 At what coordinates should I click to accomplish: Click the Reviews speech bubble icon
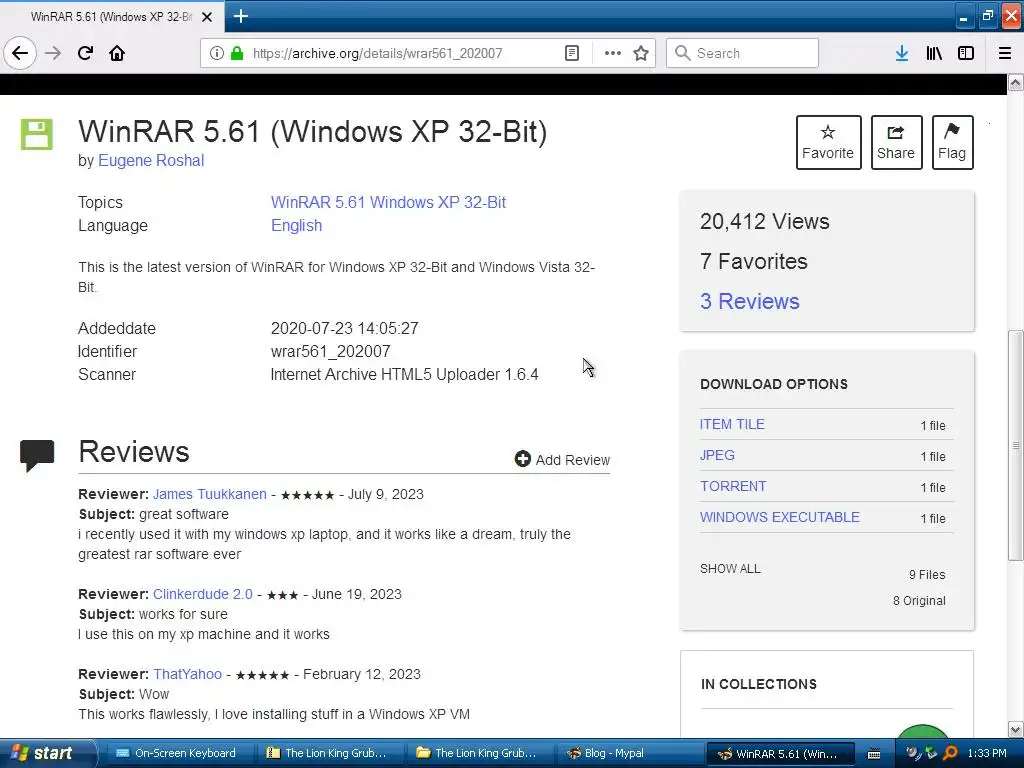[37, 455]
